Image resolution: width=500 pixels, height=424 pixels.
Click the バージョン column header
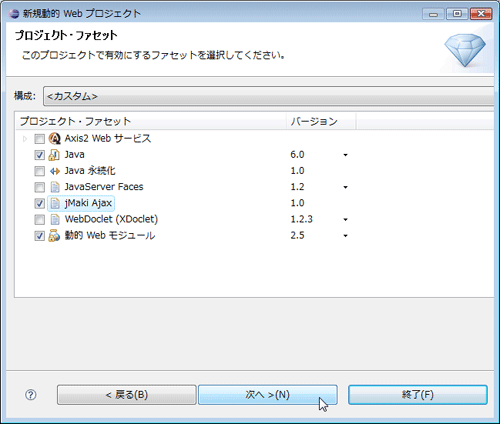coord(321,121)
